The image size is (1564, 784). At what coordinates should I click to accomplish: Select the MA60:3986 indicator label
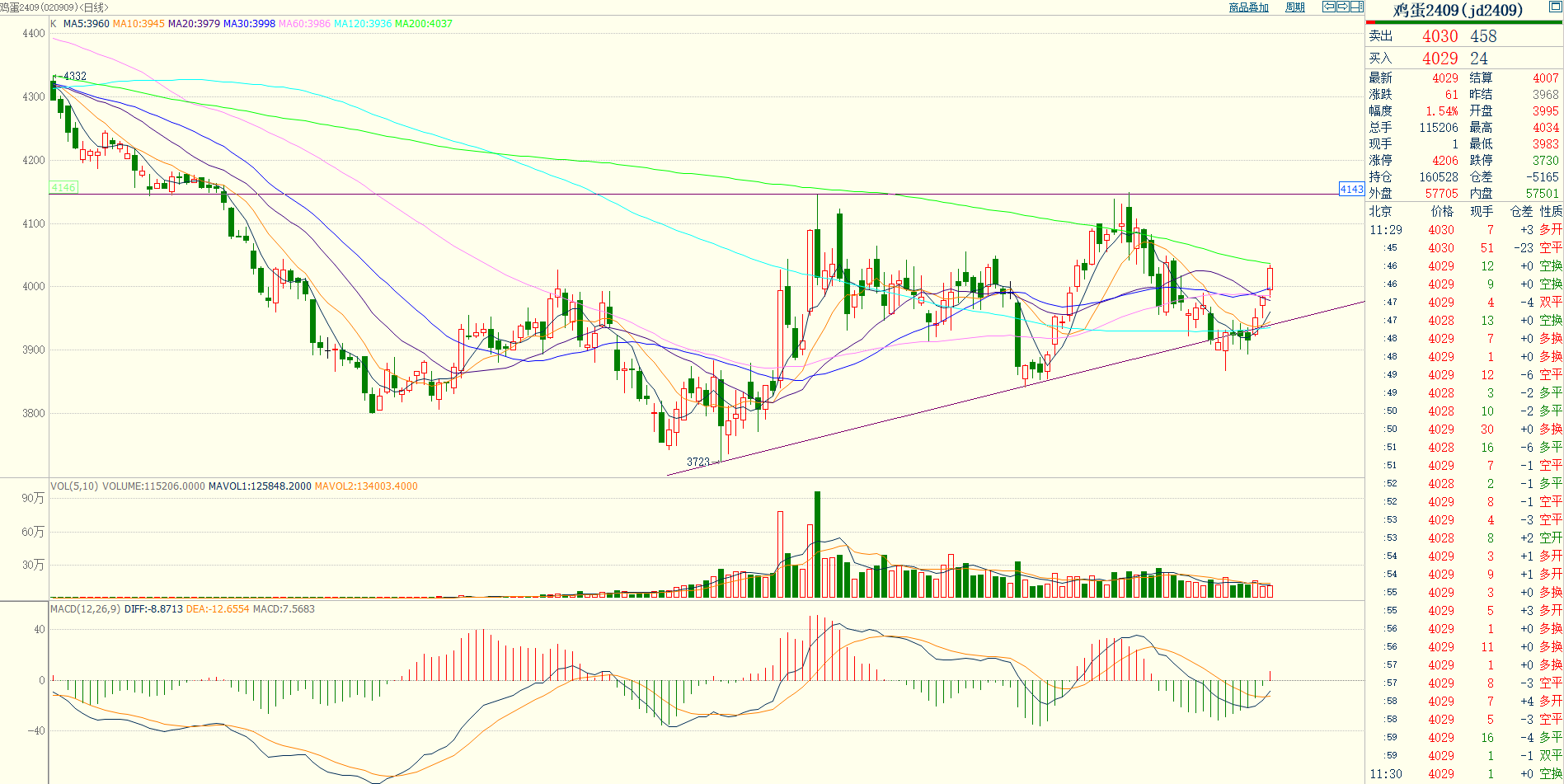[x=304, y=24]
